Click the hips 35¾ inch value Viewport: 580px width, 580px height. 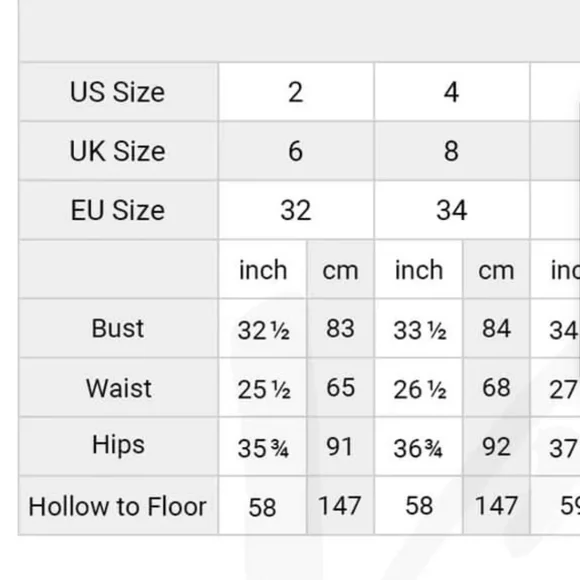263,446
